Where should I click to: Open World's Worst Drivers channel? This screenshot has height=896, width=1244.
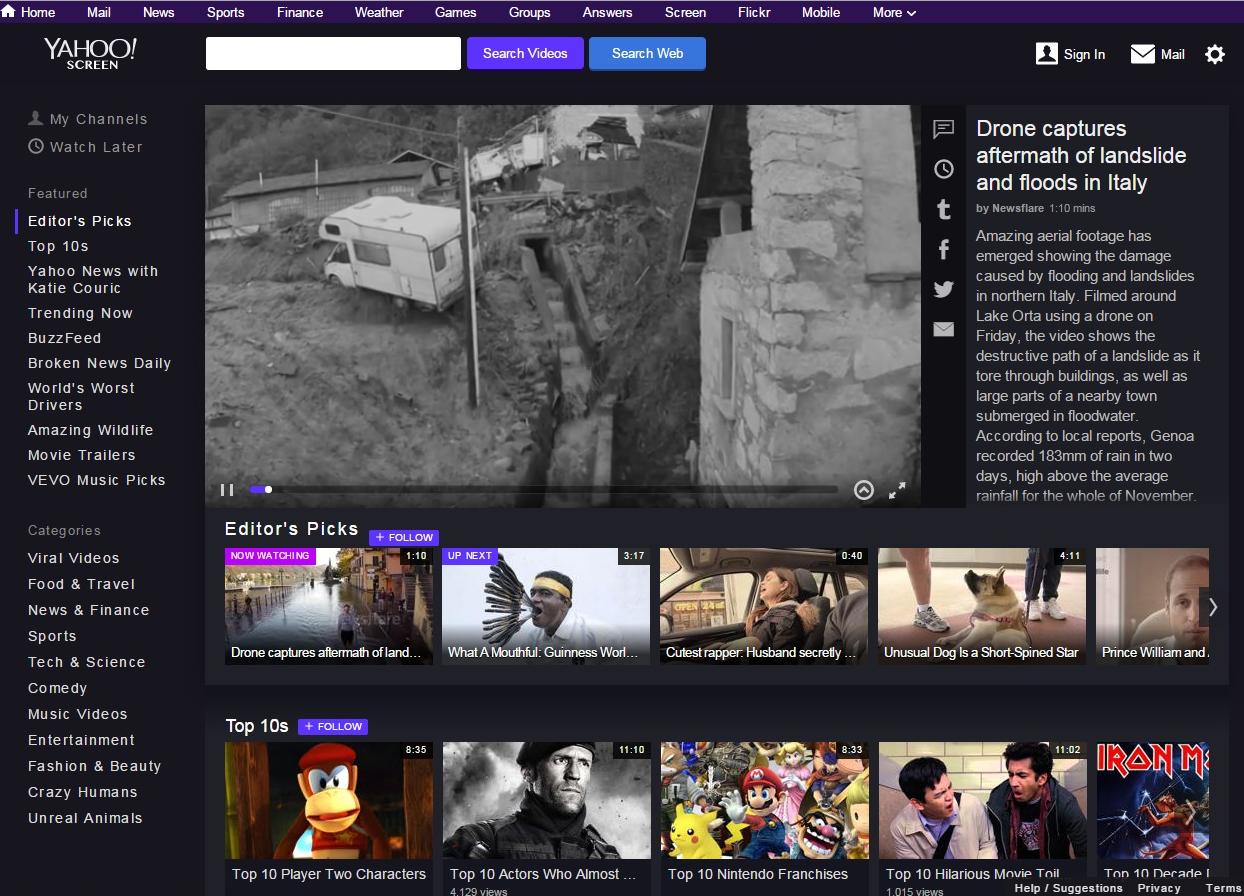click(81, 396)
